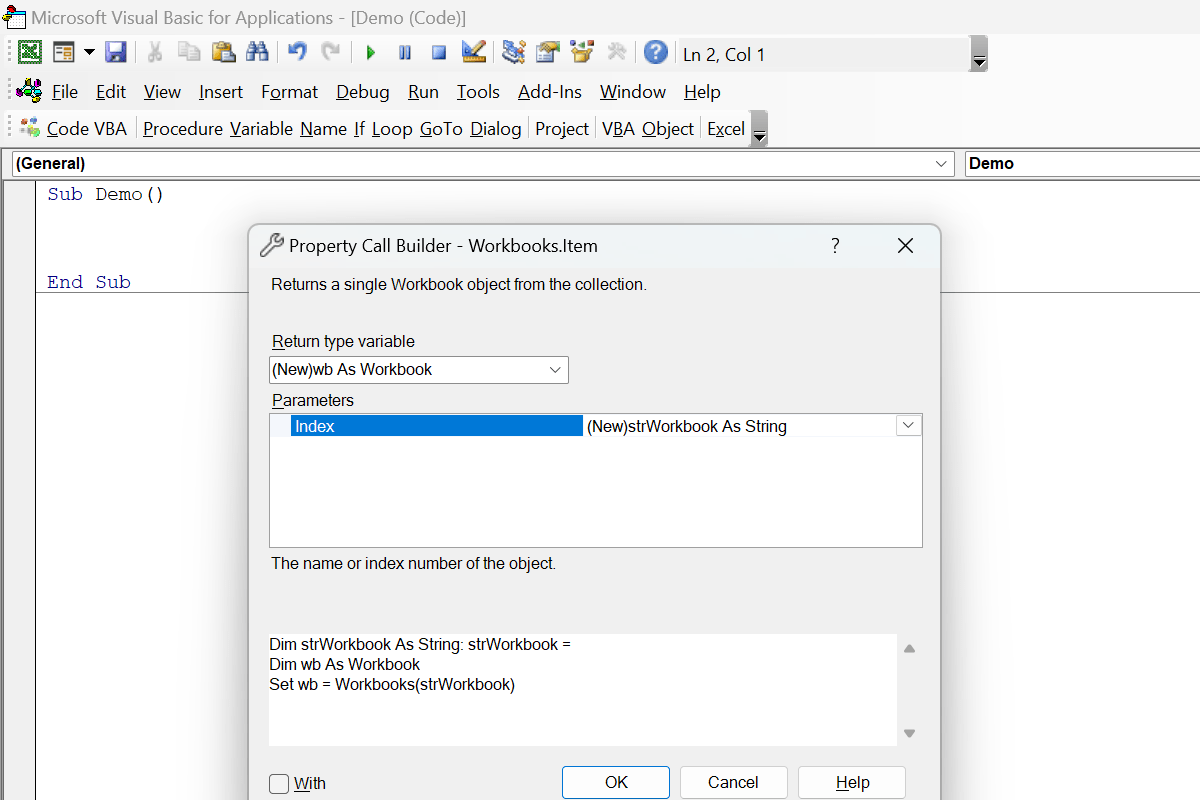The height and width of the screenshot is (800, 1200).
Task: Close the Property Call Builder dialog
Action: point(905,246)
